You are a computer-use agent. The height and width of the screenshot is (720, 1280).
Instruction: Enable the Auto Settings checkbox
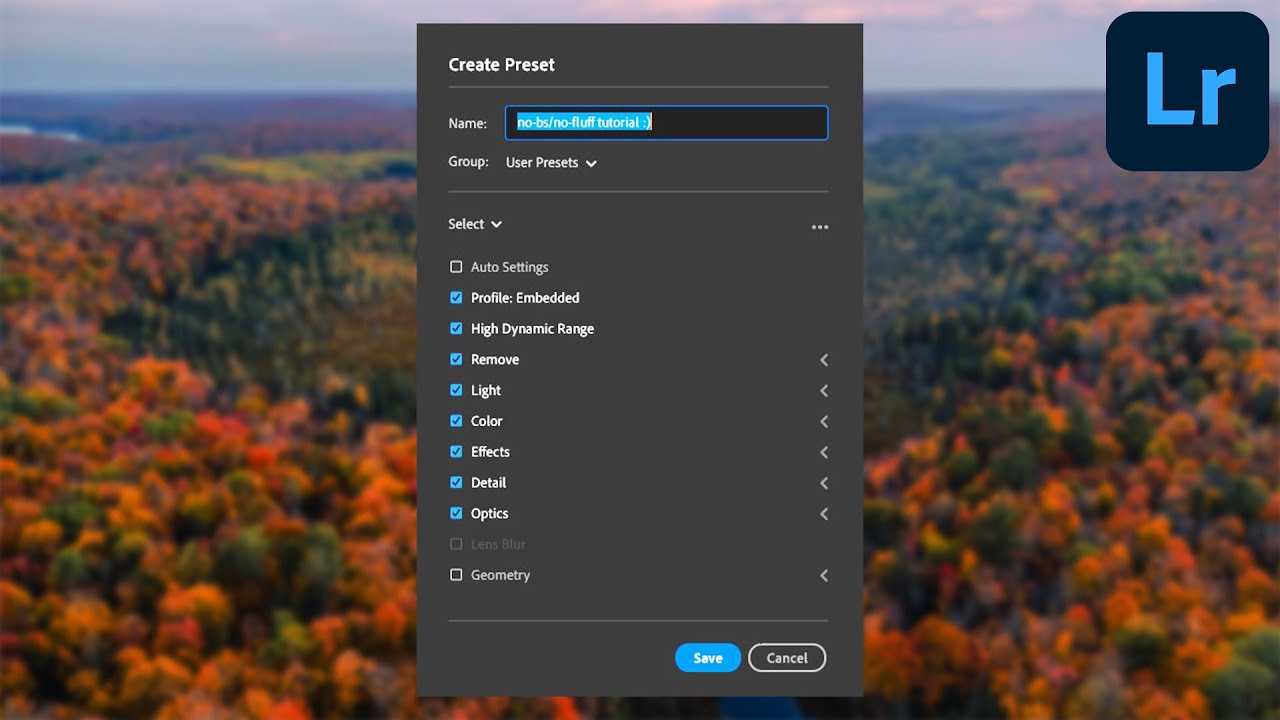point(456,267)
